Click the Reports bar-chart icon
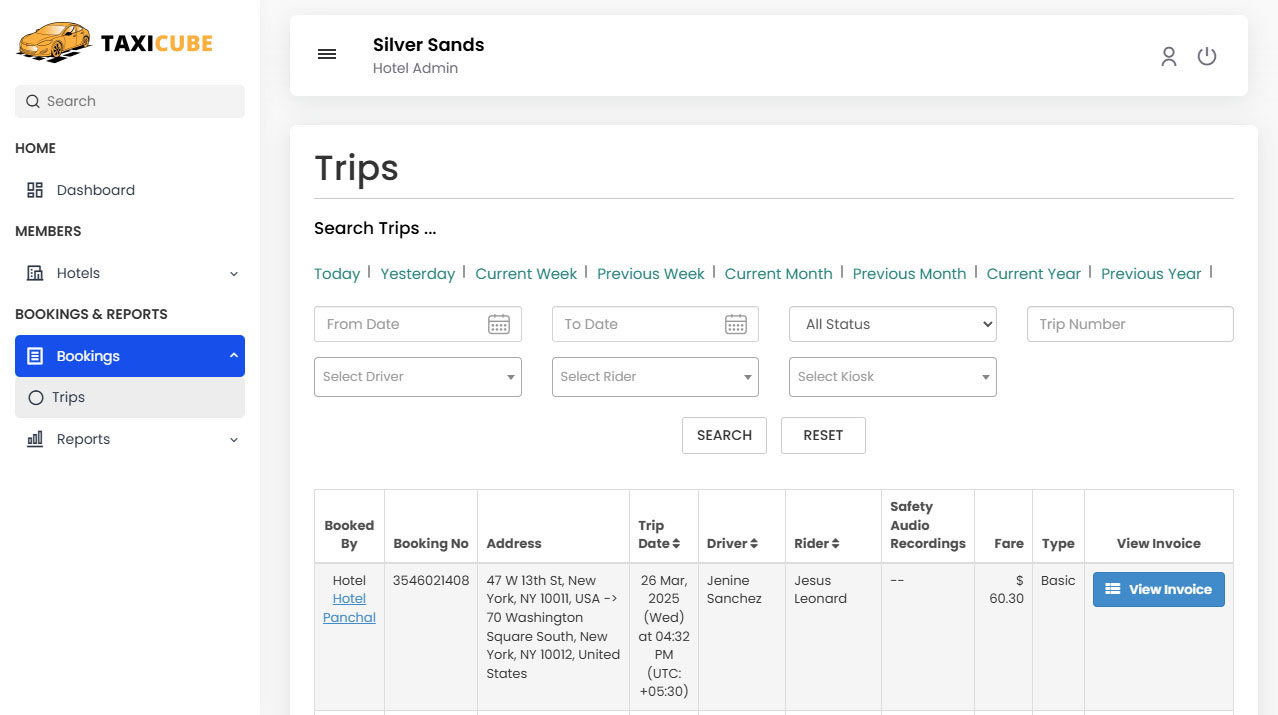Viewport: 1278px width, 715px height. (x=35, y=439)
